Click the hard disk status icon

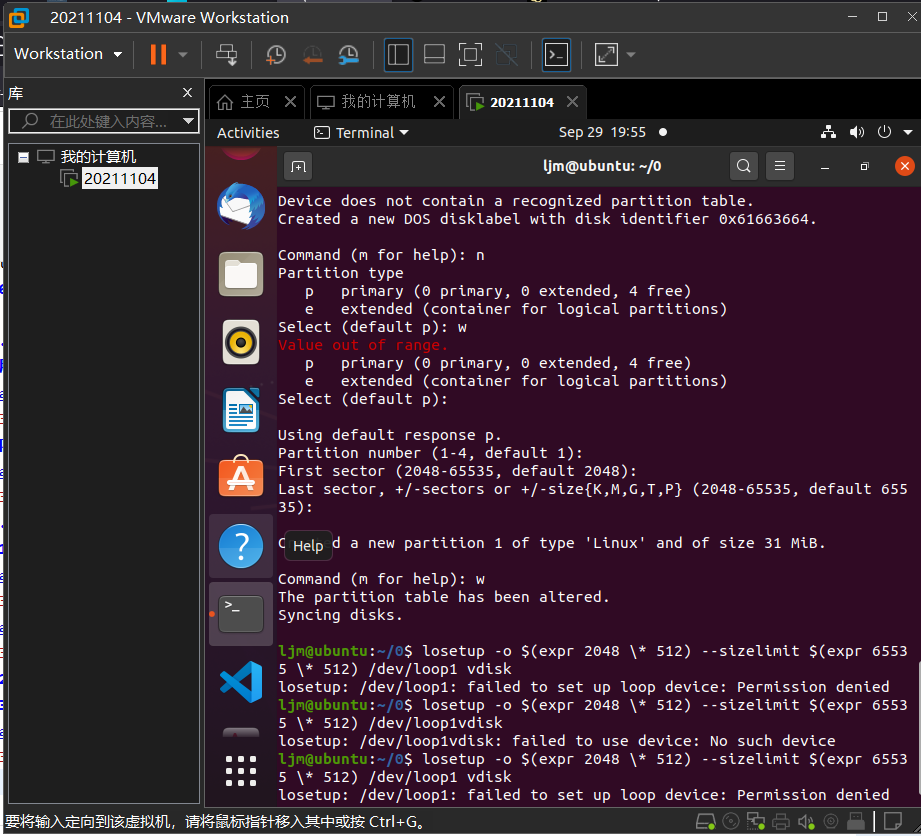705,821
